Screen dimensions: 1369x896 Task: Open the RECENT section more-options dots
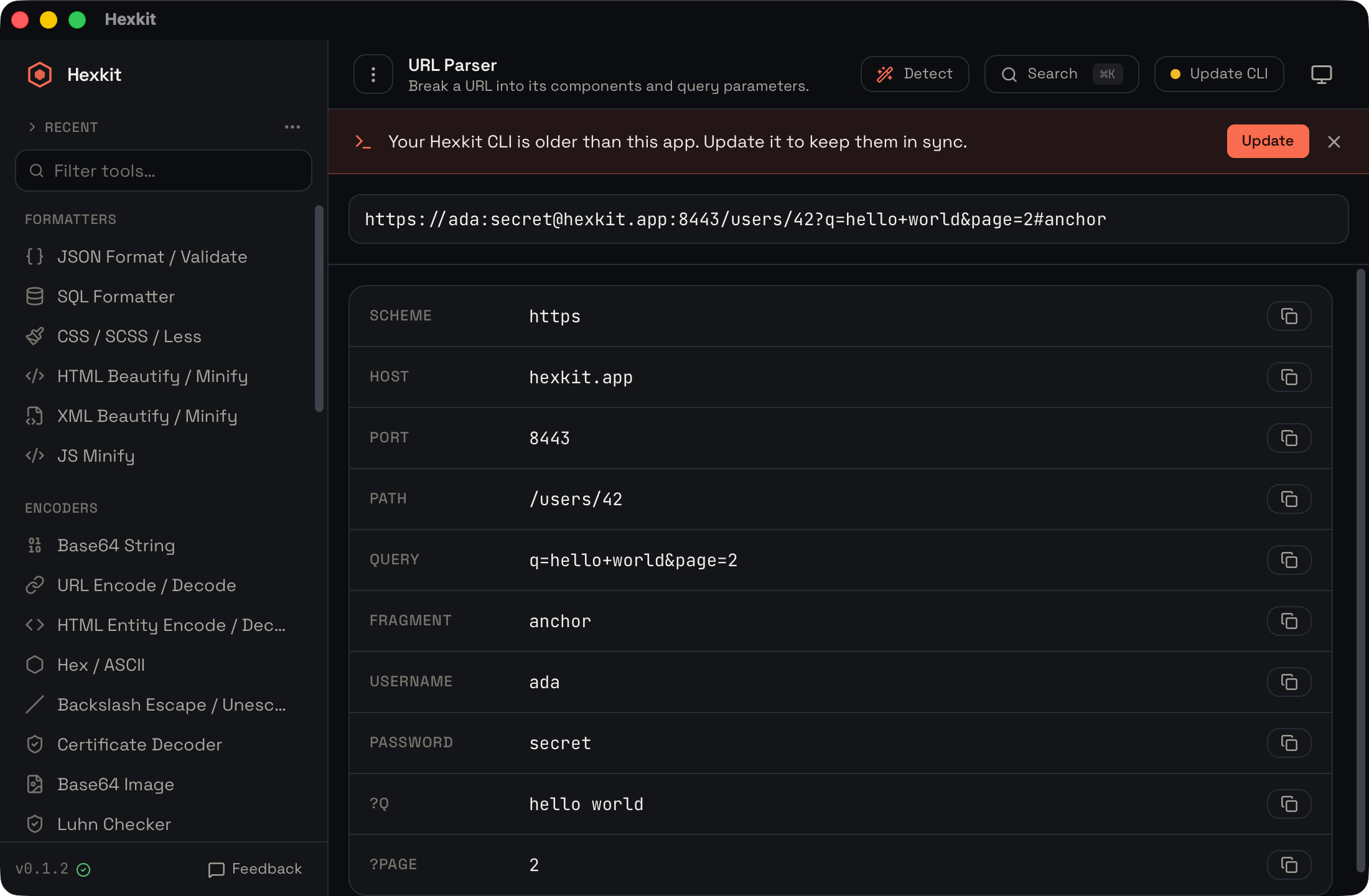(292, 127)
